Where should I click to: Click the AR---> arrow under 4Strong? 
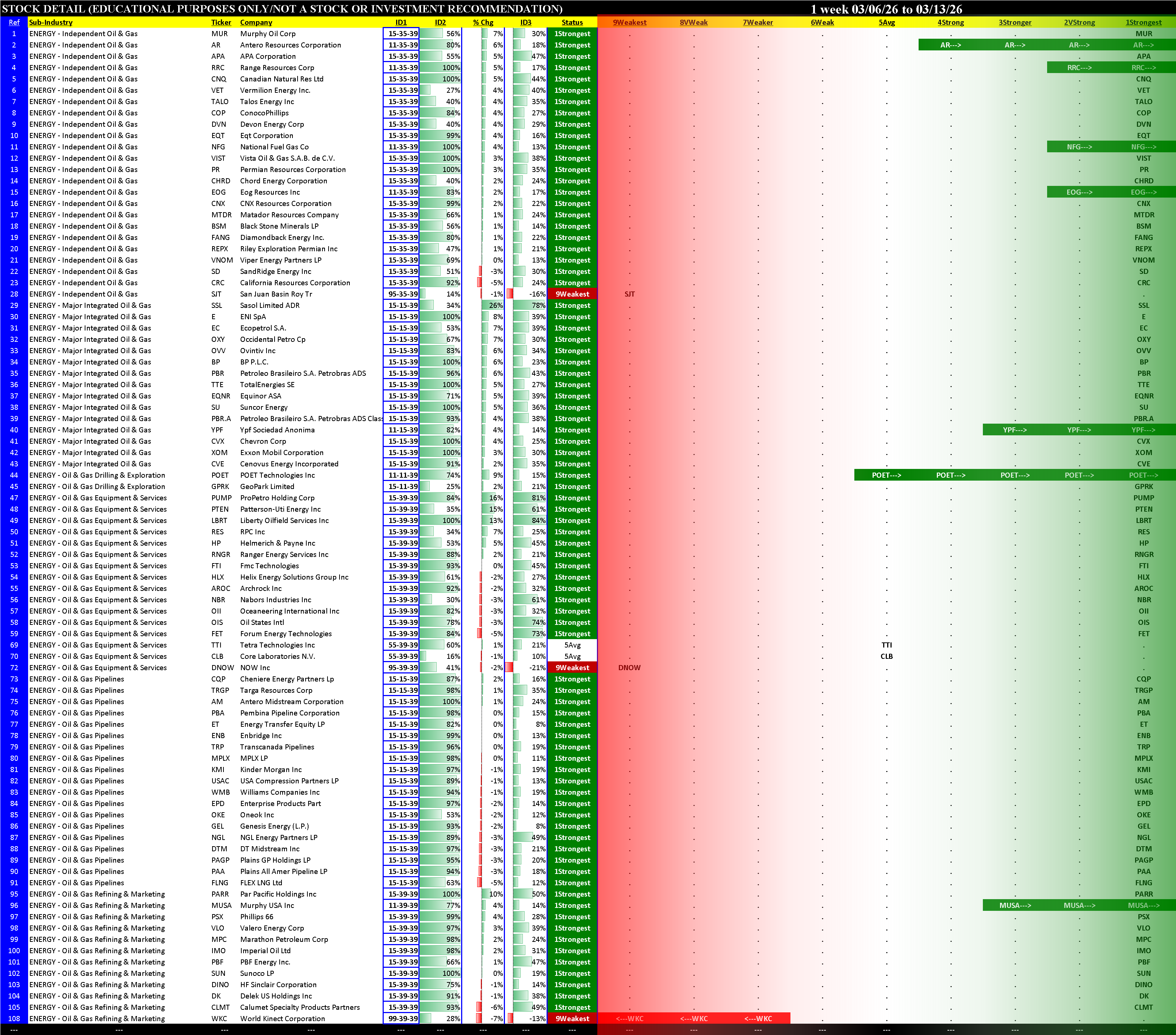950,45
